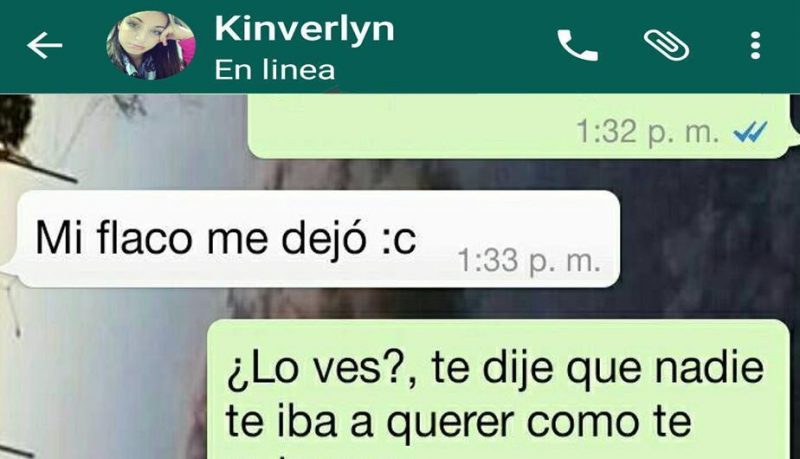Tap the 1:33 p.m. timestamp
800x459 pixels.
[529, 261]
